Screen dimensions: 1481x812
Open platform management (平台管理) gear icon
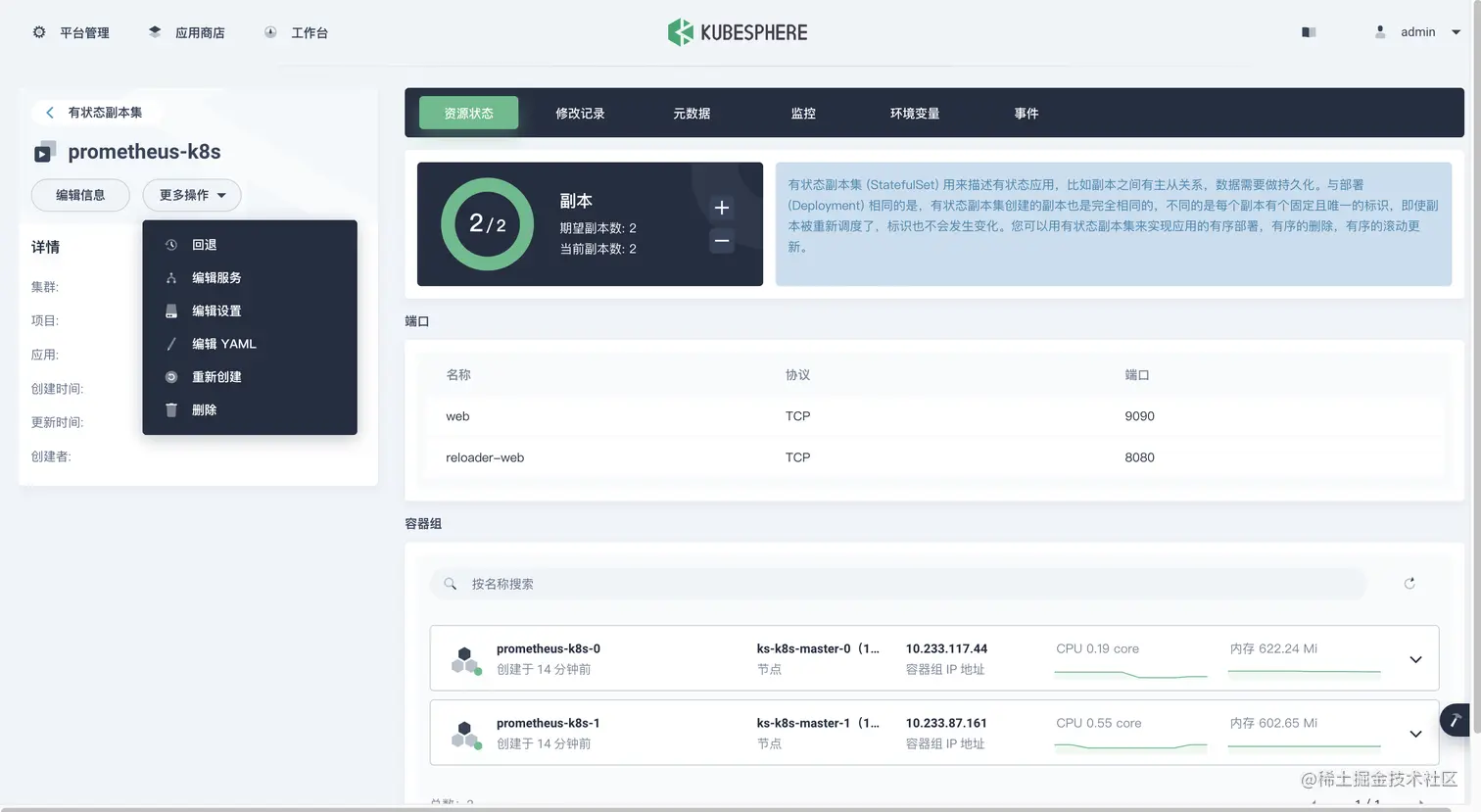click(x=39, y=32)
